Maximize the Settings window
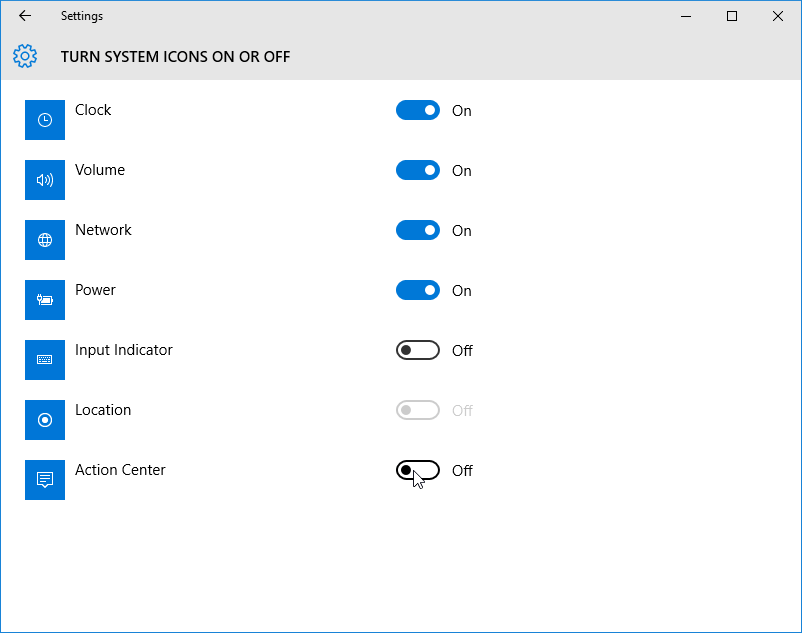The image size is (802, 633). [x=732, y=16]
